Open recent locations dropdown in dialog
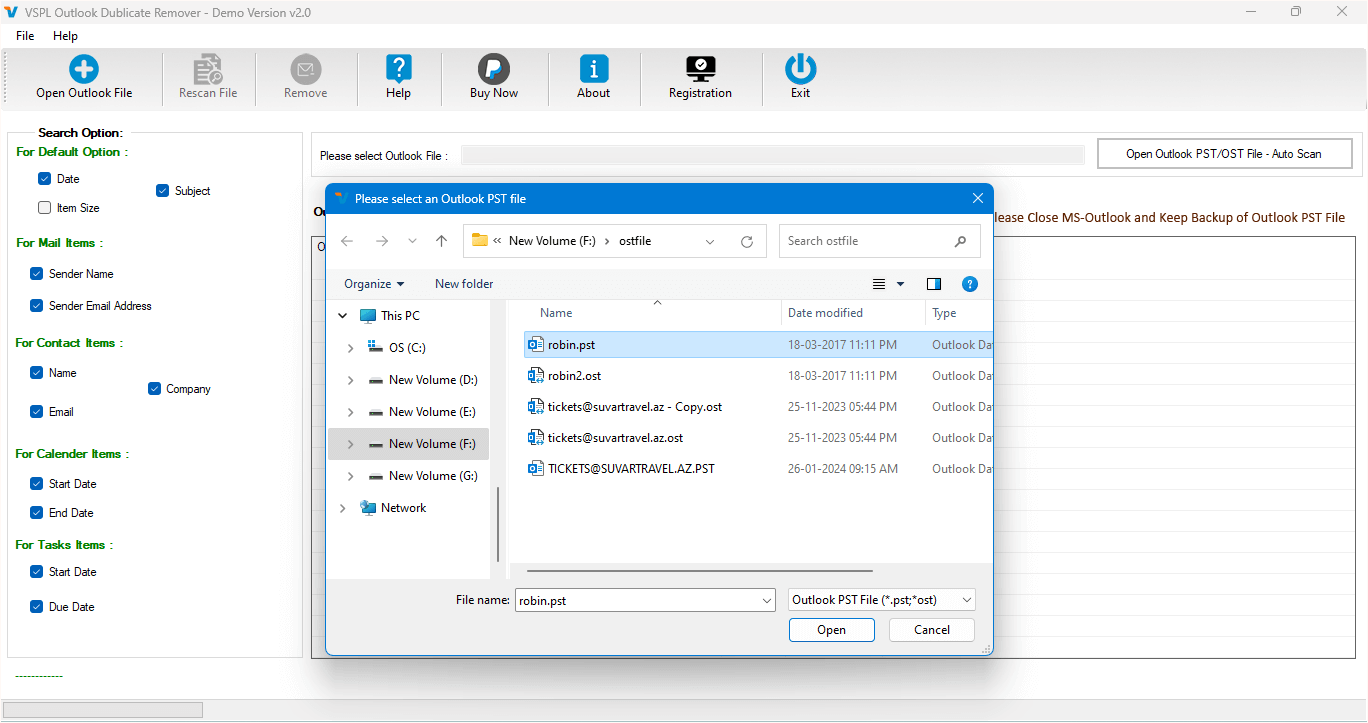Viewport: 1368px width, 723px height. pyautogui.click(x=412, y=241)
